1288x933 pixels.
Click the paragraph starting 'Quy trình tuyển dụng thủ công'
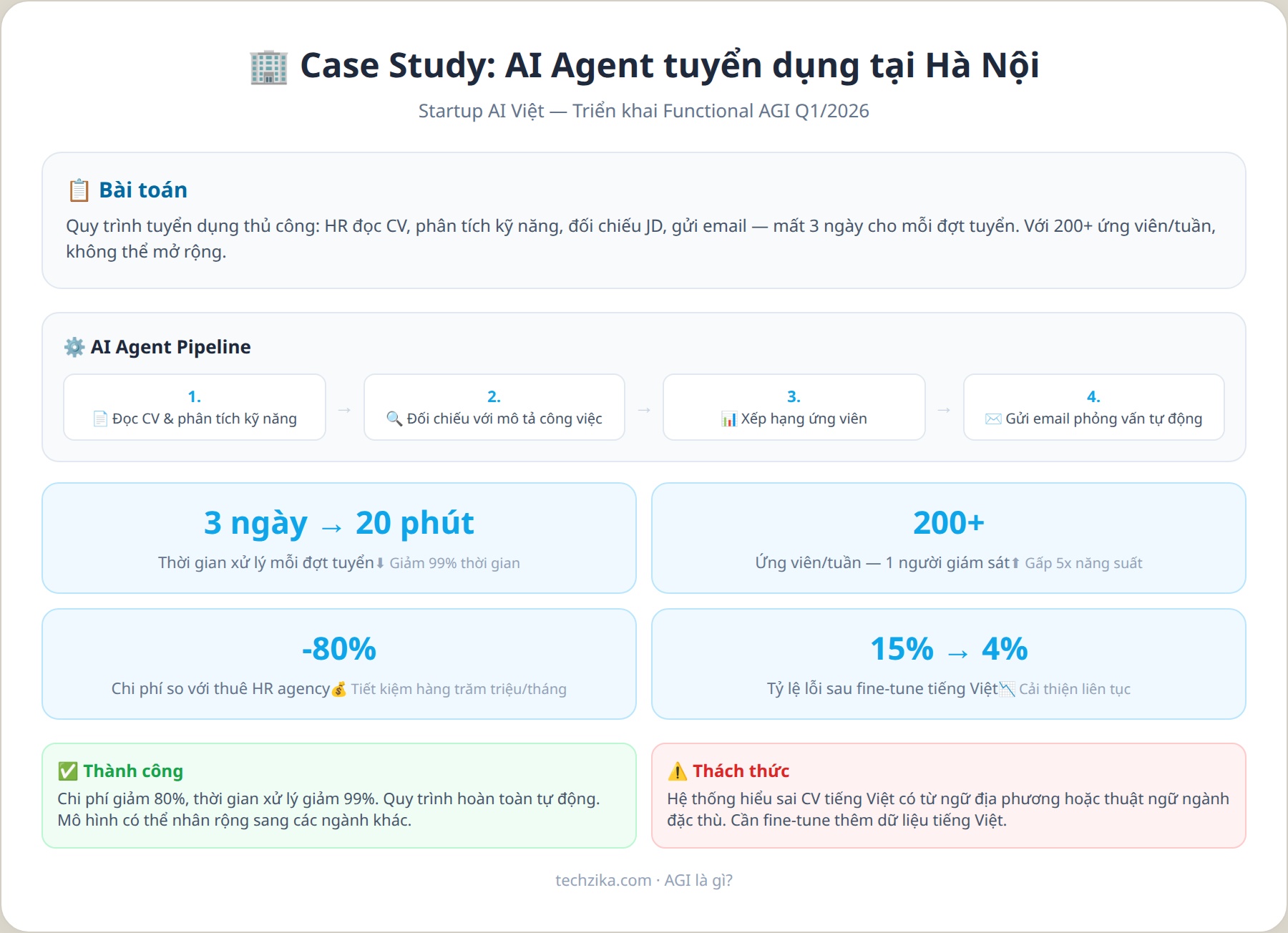tap(641, 239)
